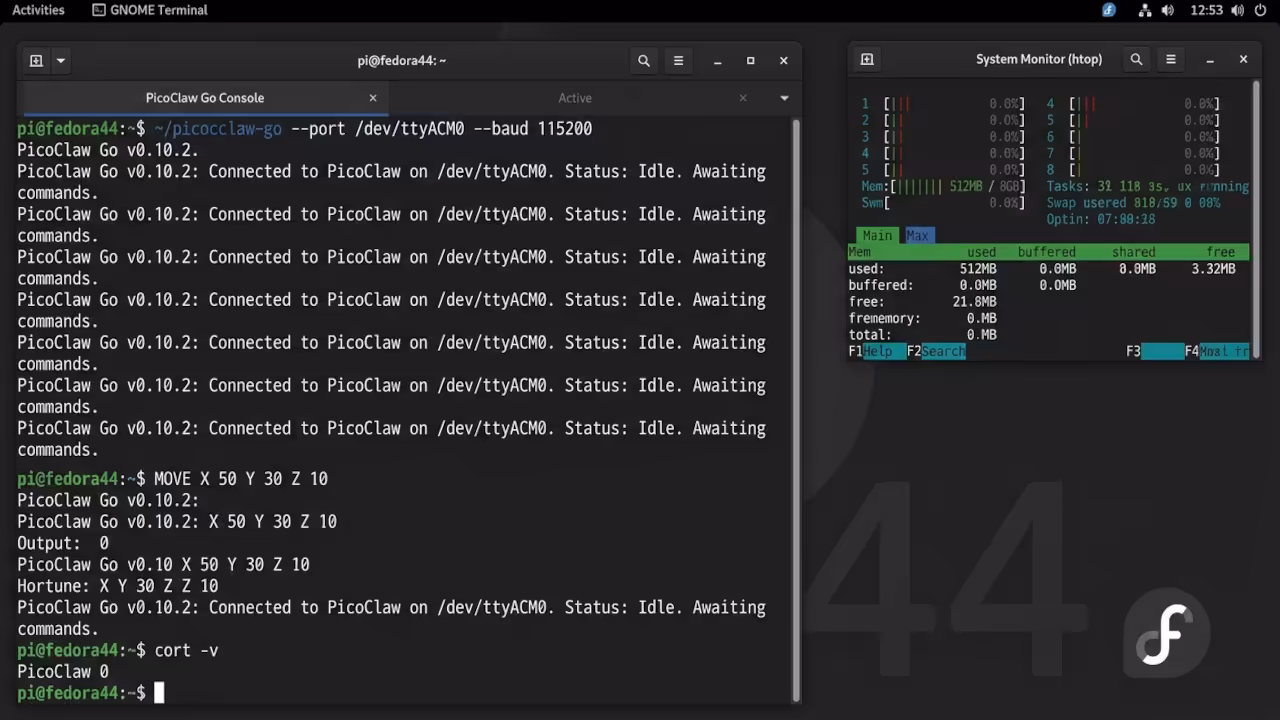Click the 'Optin: 07:80:18' line
This screenshot has width=1280, height=720.
1100,219
